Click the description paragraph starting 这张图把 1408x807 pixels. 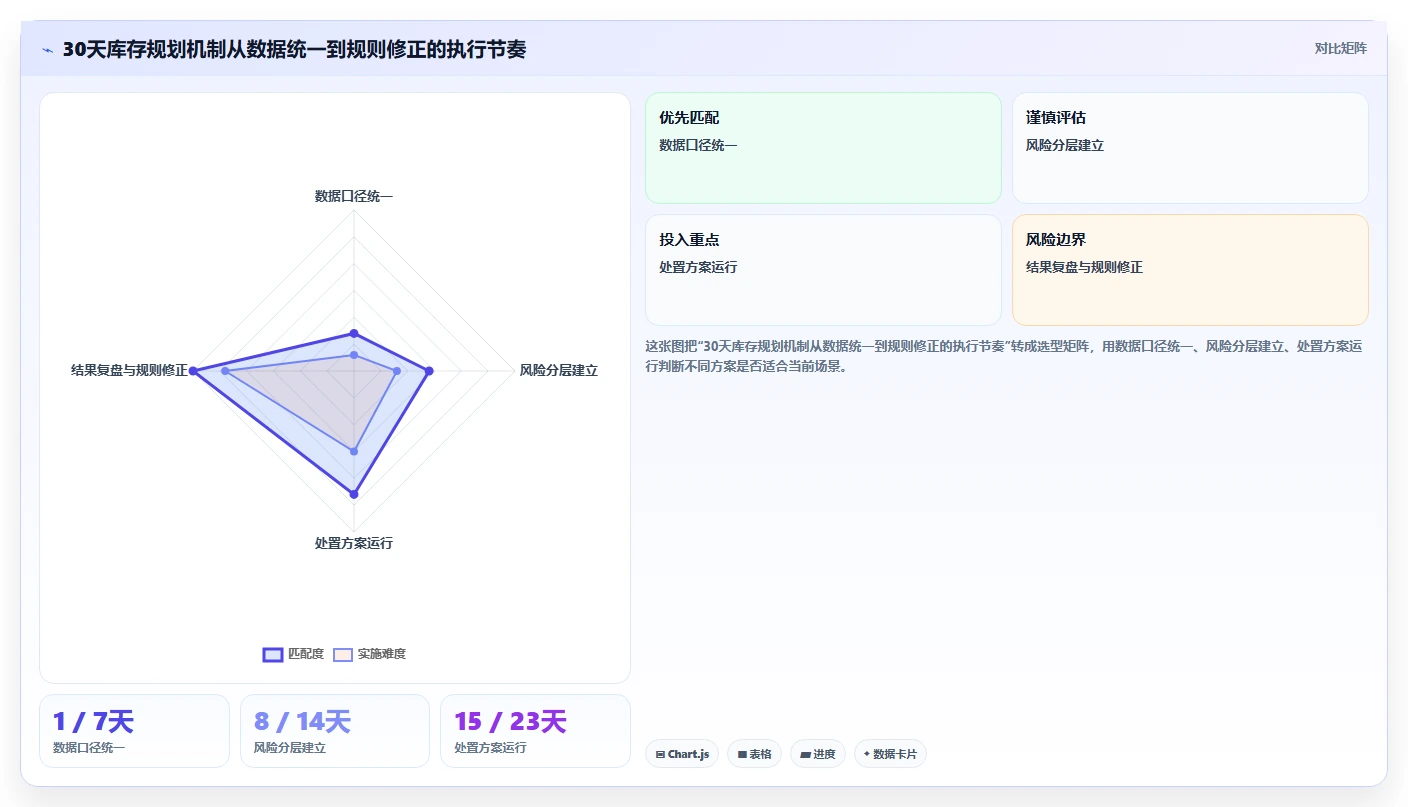(1004, 356)
